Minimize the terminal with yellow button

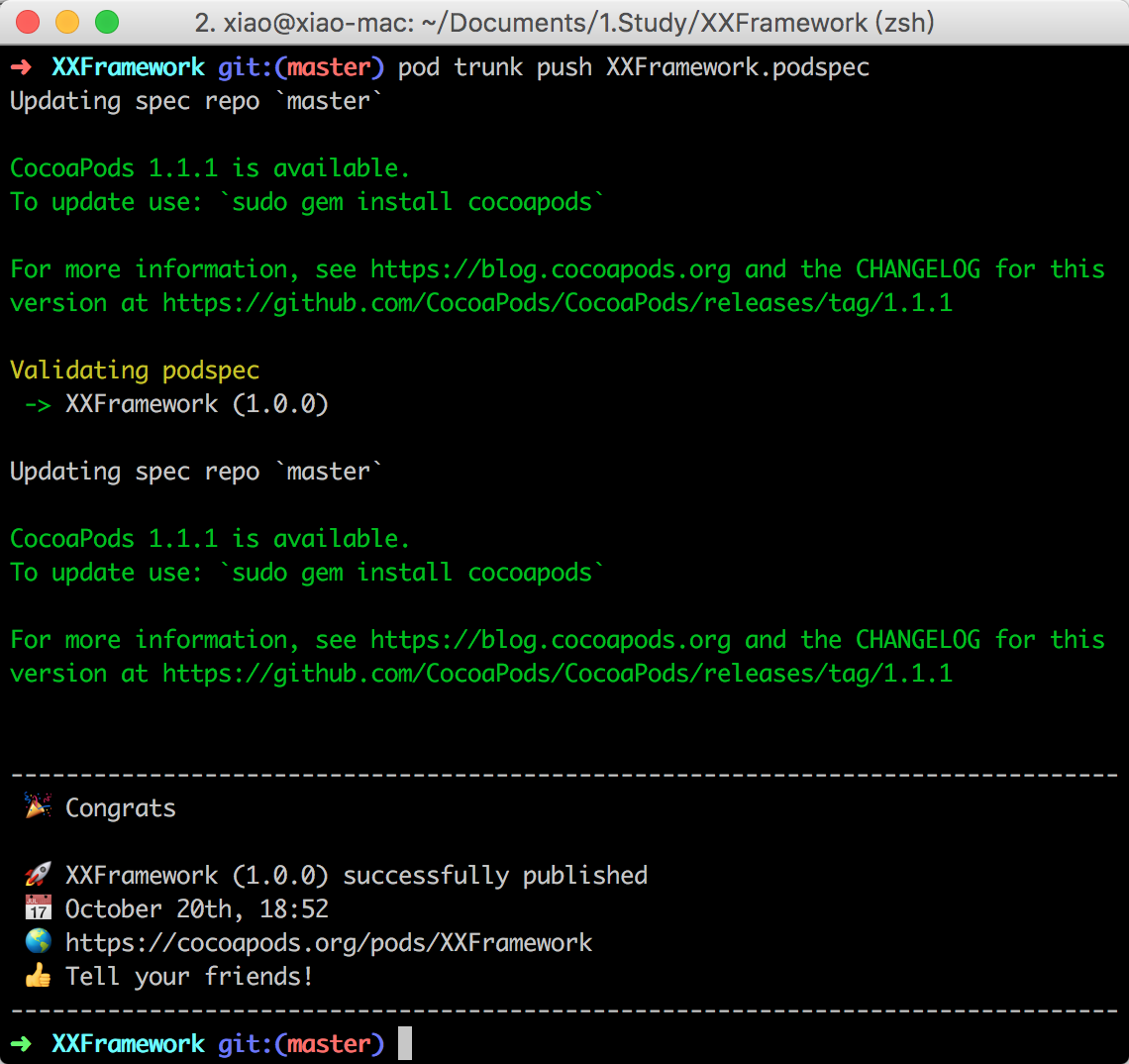pyautogui.click(x=67, y=22)
